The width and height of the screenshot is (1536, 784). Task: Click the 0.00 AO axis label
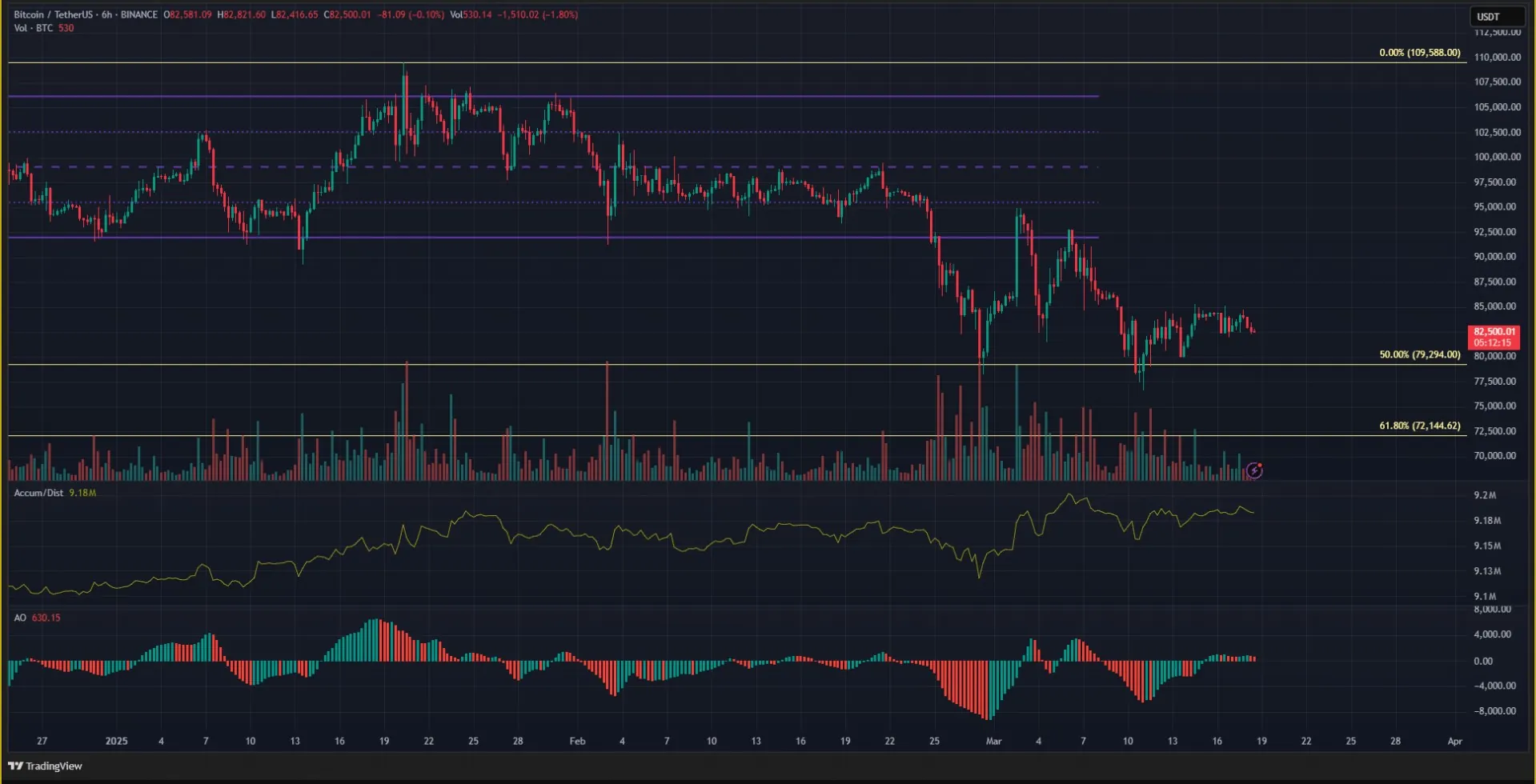[1483, 661]
